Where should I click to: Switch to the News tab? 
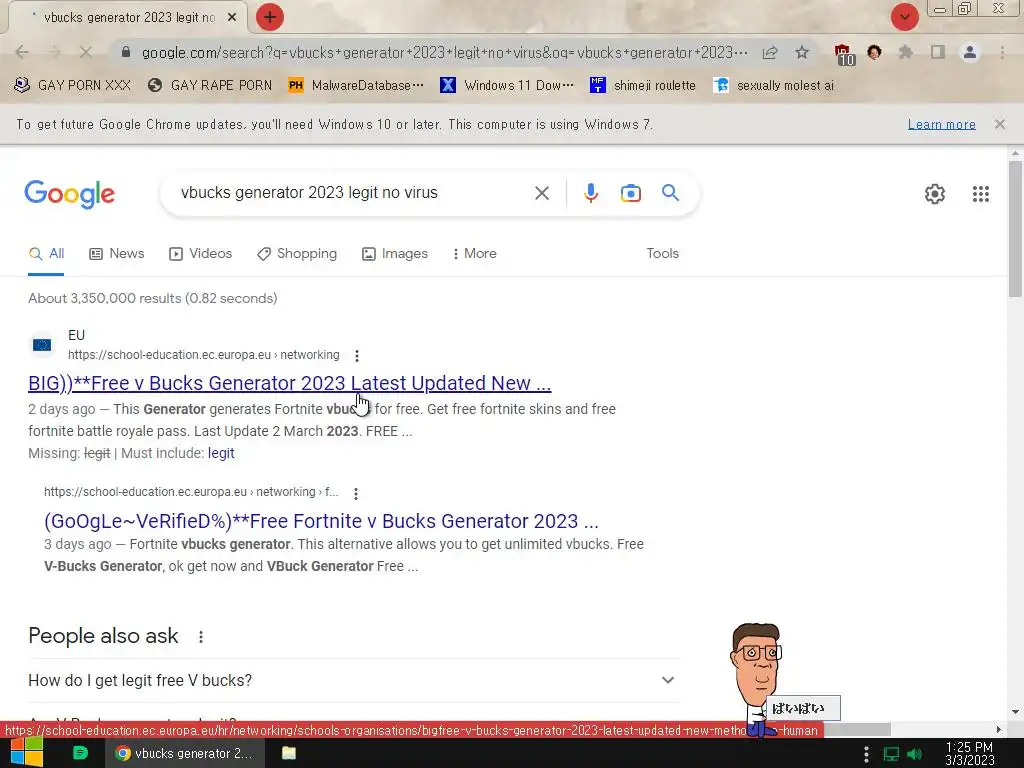(x=117, y=253)
